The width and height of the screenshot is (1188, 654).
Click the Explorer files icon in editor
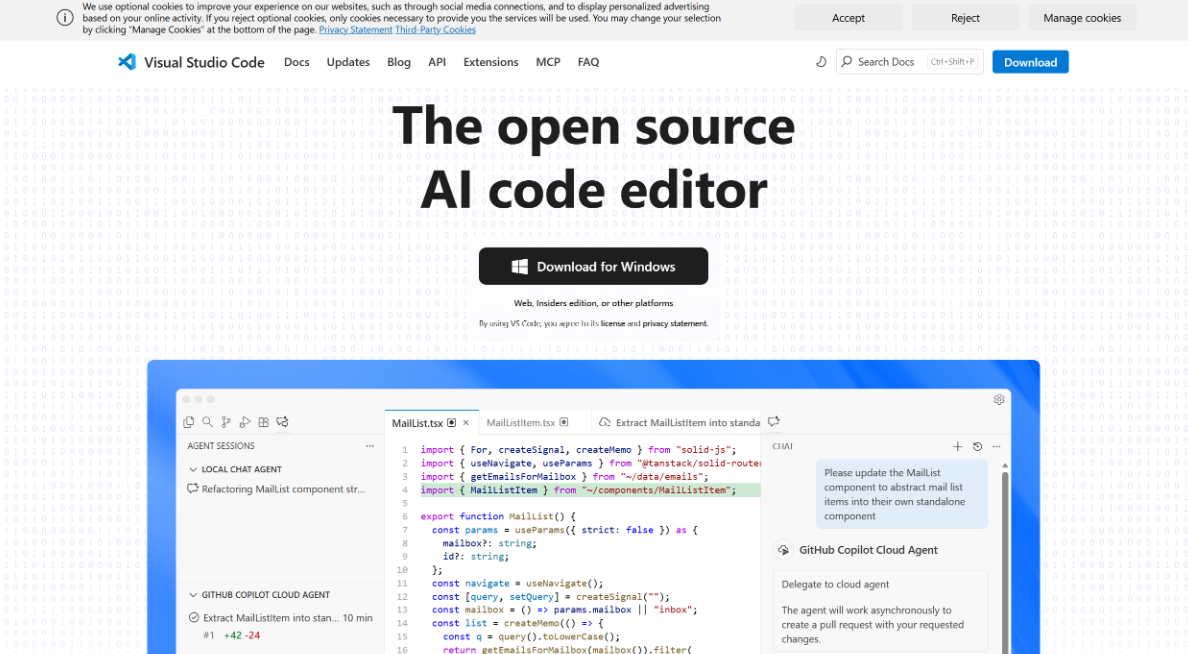(x=189, y=422)
